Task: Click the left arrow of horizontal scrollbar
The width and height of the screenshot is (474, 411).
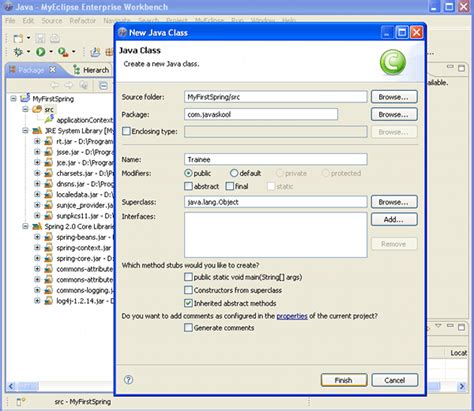Action: (x=11, y=386)
